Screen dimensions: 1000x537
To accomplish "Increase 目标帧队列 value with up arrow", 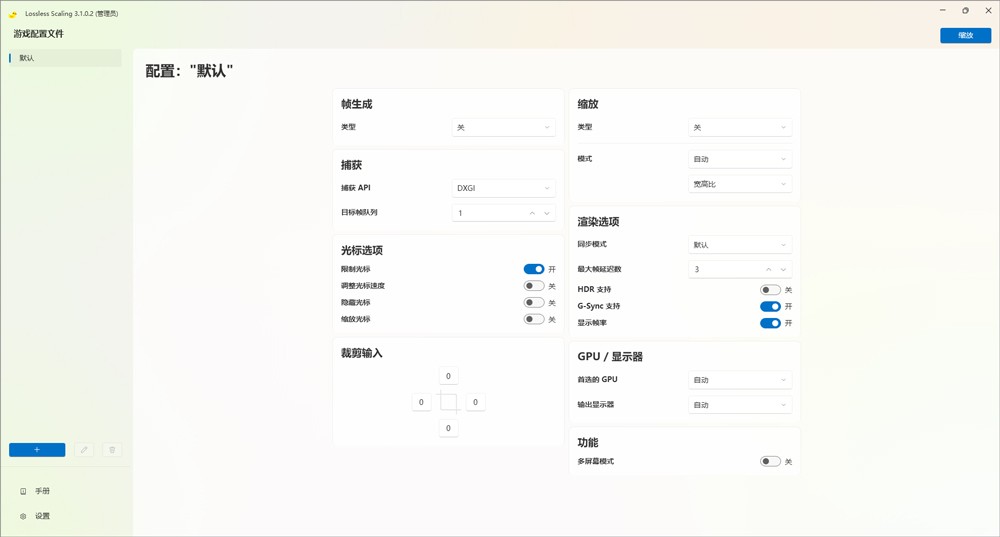I will pyautogui.click(x=532, y=213).
